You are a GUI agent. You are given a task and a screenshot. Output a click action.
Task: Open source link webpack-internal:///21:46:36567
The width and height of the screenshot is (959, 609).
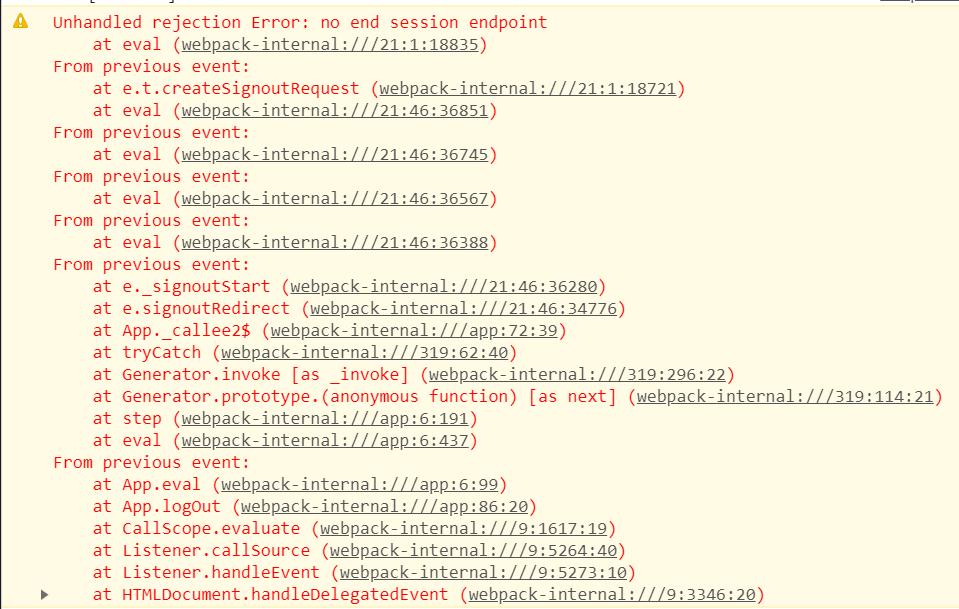[x=335, y=199]
